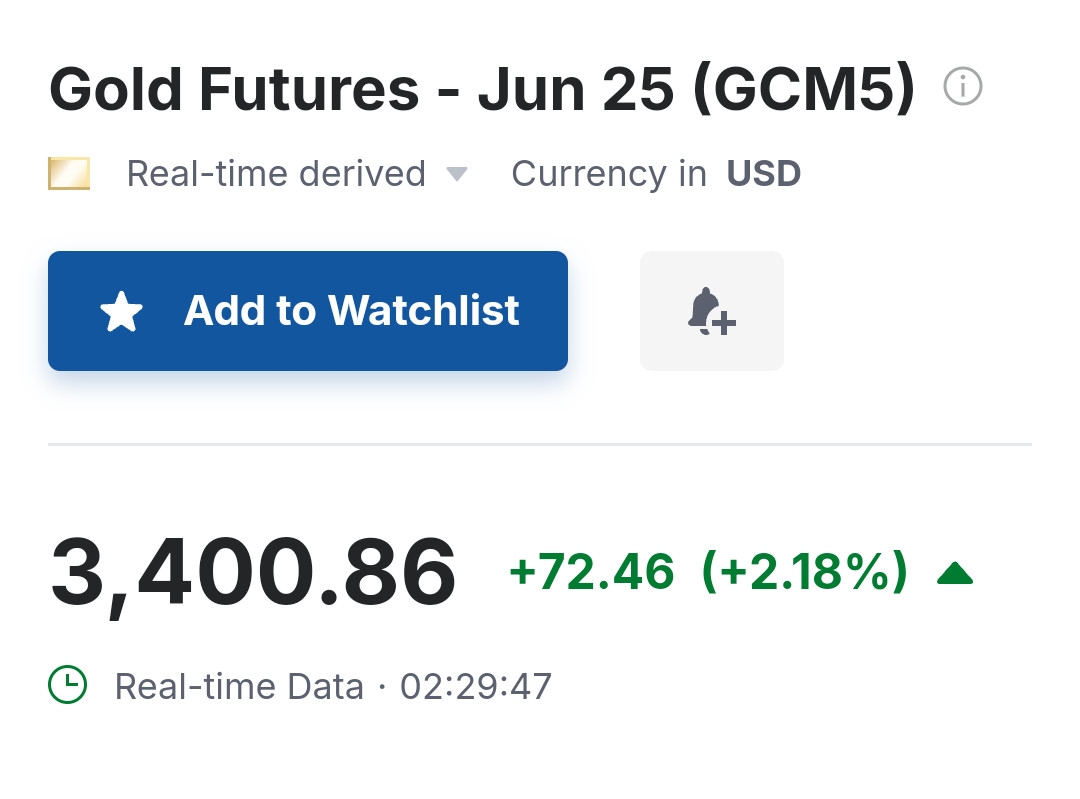The height and width of the screenshot is (799, 1080).
Task: Click the 02:29:47 timestamp
Action: click(x=476, y=687)
